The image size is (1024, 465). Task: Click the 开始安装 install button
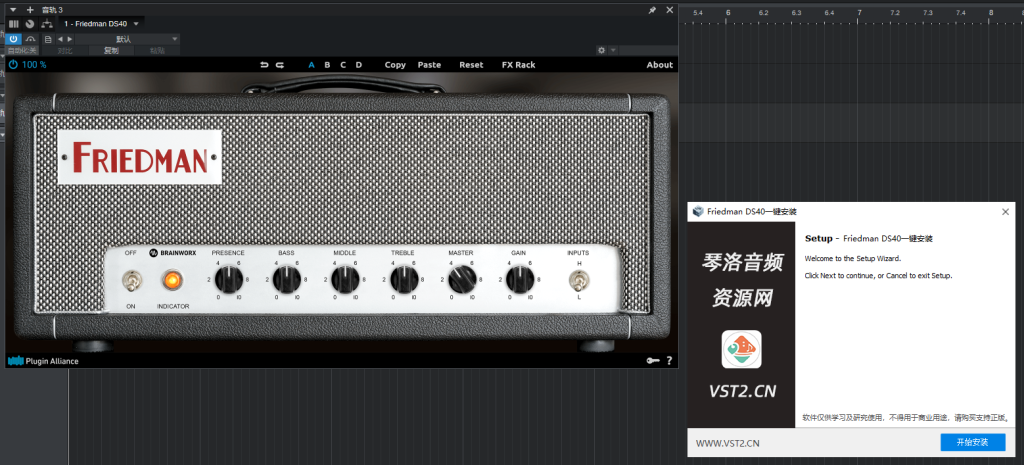[x=972, y=442]
